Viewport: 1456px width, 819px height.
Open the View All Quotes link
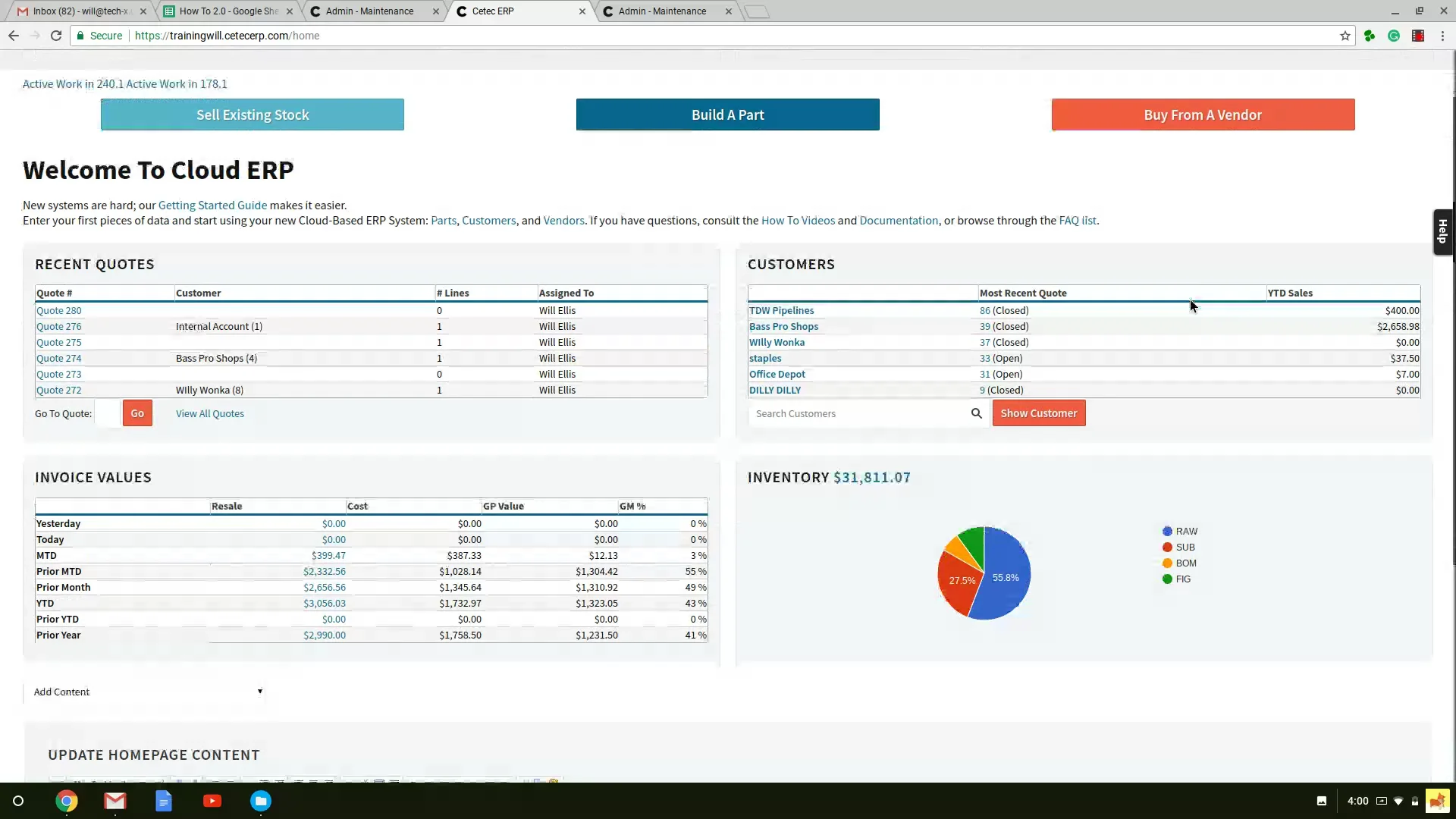209,413
